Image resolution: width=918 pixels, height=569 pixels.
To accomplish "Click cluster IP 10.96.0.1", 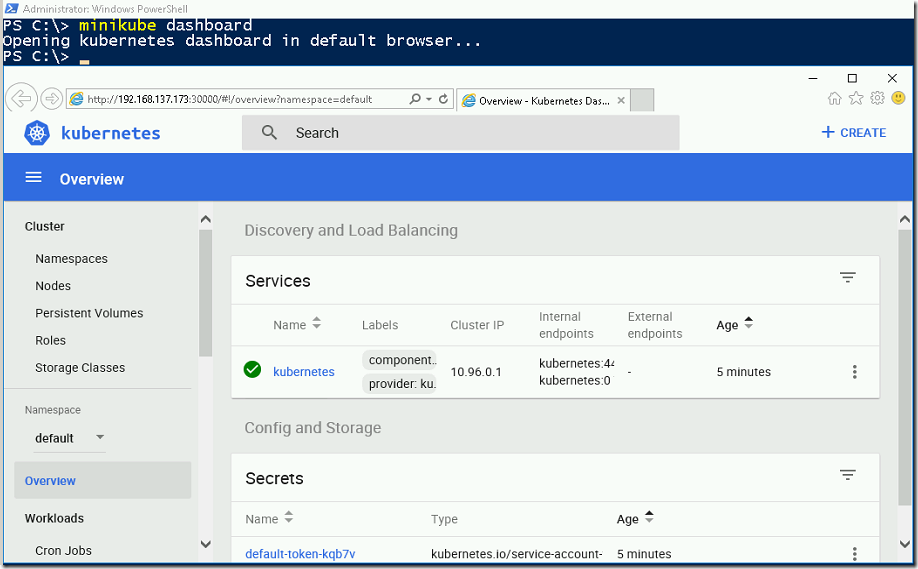I will (476, 372).
